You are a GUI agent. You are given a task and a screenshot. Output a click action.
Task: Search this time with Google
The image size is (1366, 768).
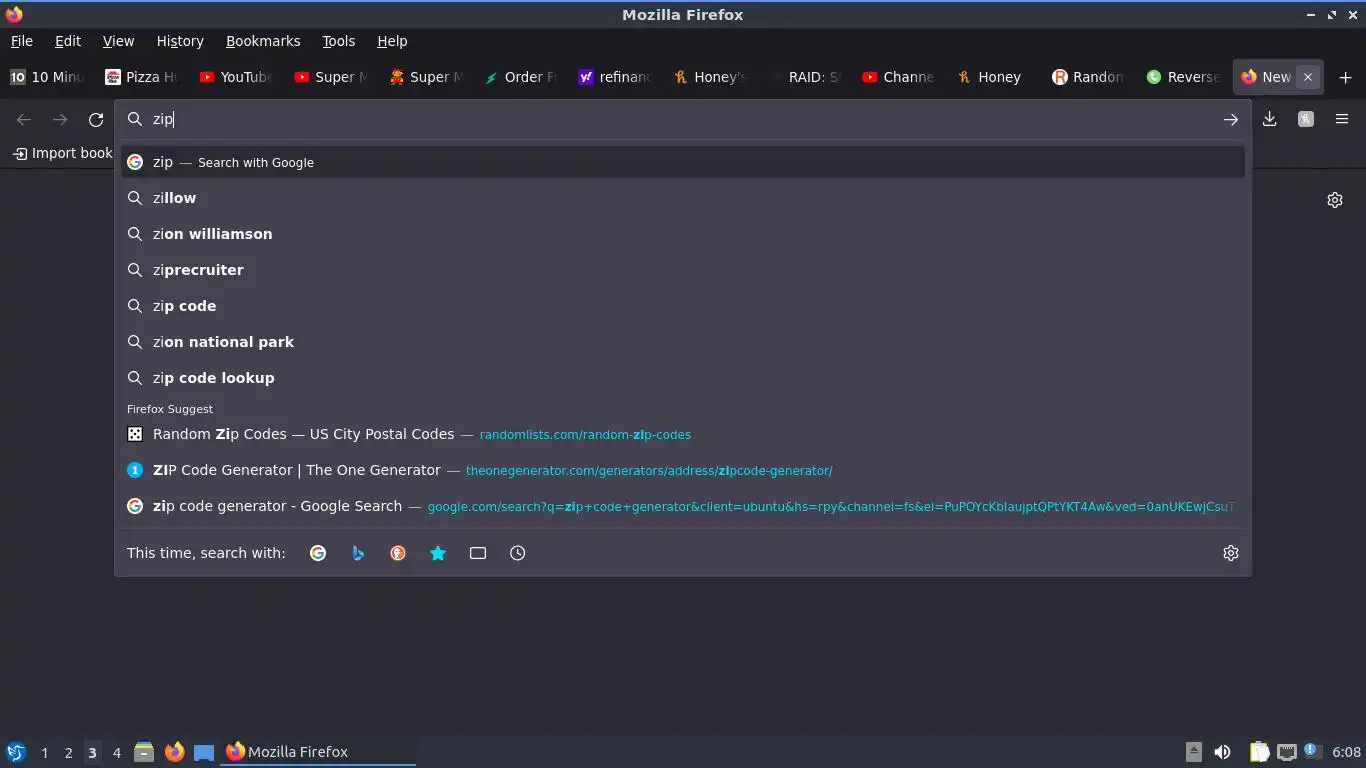coord(318,553)
